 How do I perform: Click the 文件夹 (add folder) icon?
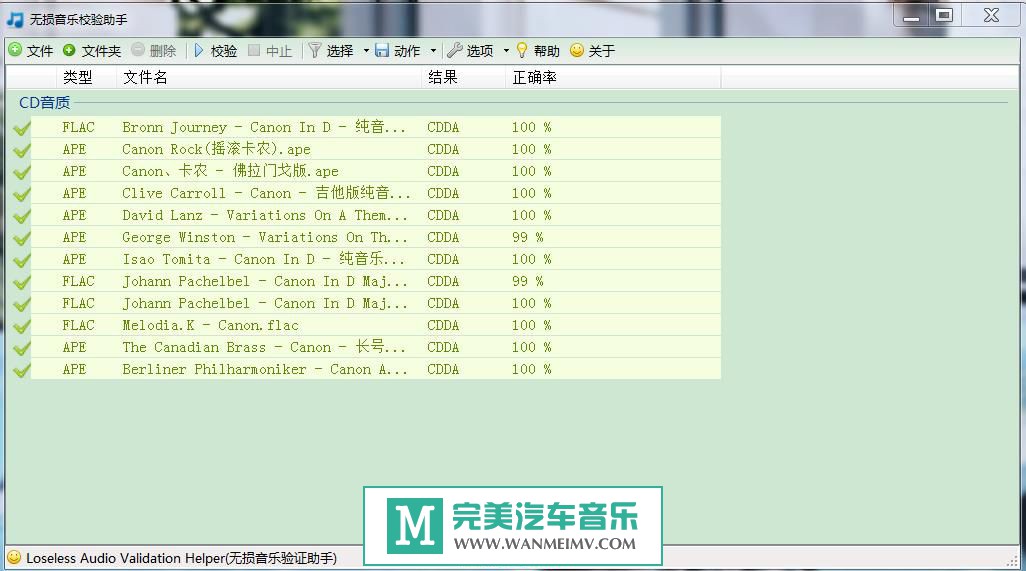(x=69, y=50)
